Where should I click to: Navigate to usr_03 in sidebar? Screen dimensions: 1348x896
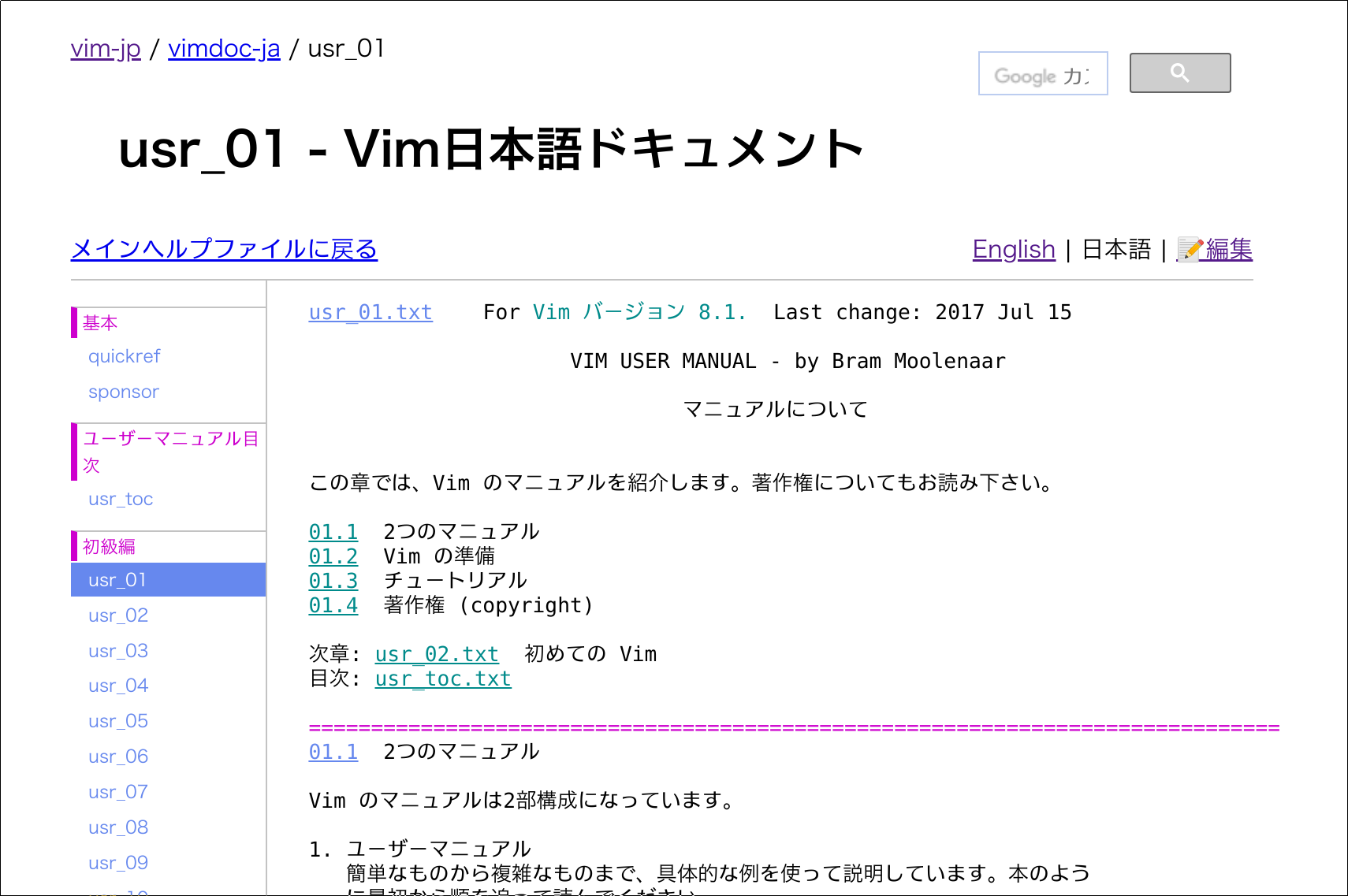pyautogui.click(x=118, y=651)
